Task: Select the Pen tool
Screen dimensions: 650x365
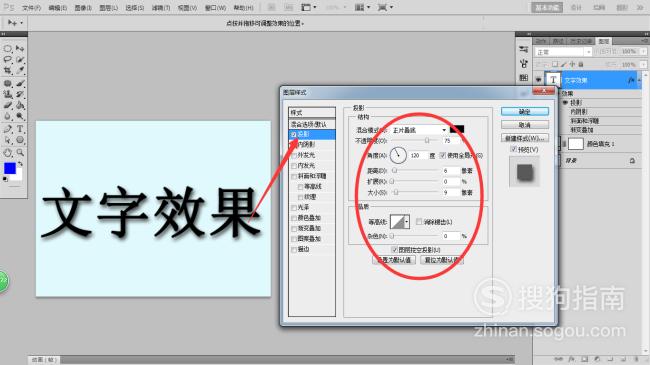Action: (7, 129)
